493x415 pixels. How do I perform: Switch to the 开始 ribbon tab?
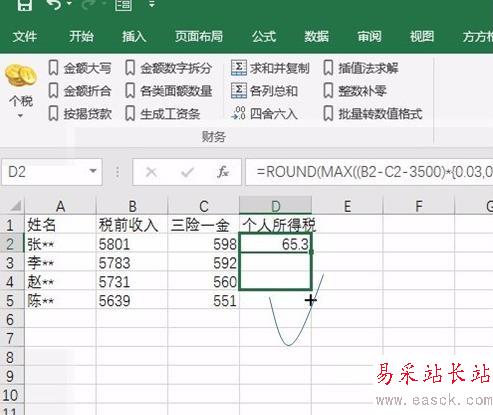(x=81, y=36)
